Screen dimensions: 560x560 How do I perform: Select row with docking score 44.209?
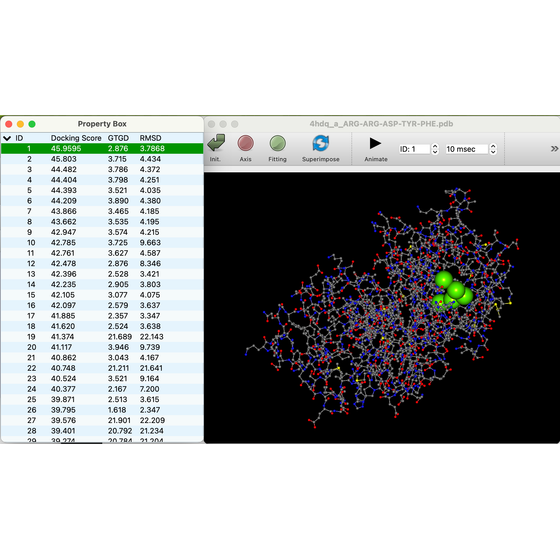click(x=102, y=201)
